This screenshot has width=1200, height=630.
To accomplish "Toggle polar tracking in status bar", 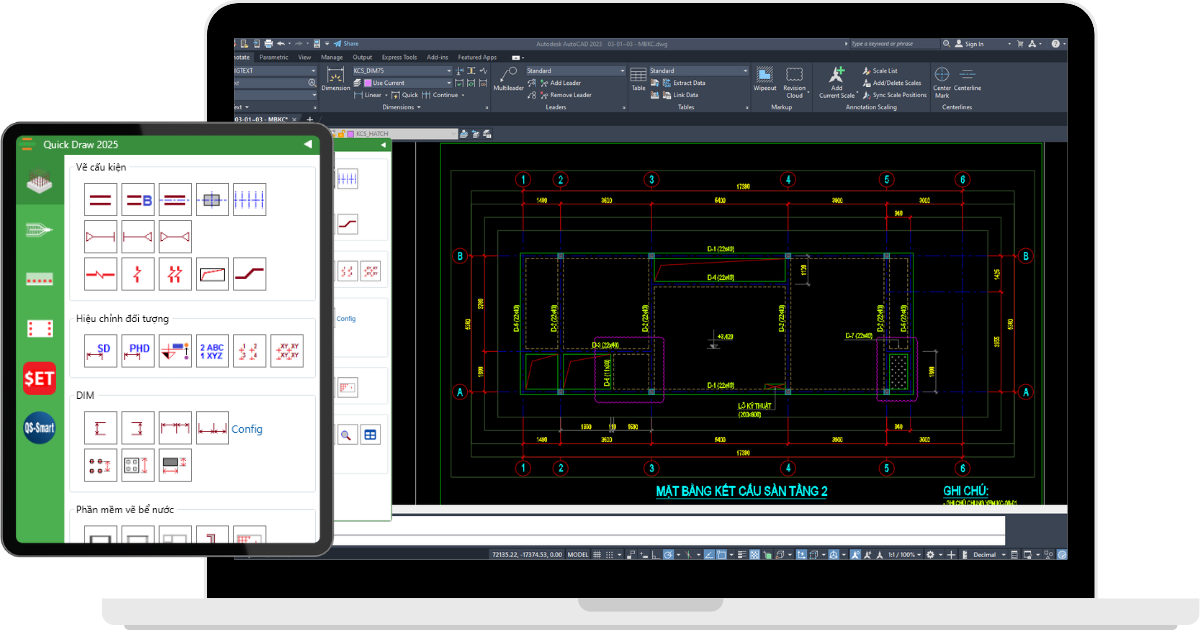I will (667, 554).
